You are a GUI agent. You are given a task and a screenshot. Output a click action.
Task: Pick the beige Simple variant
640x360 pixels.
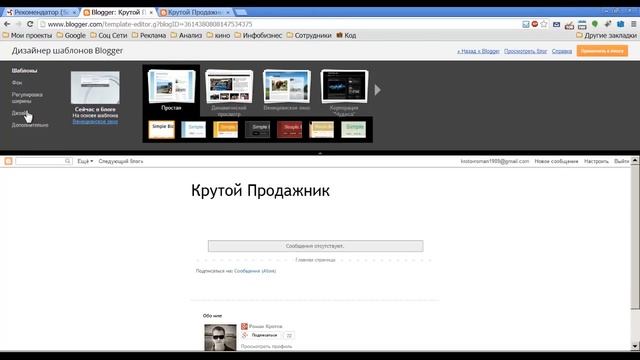(322, 129)
